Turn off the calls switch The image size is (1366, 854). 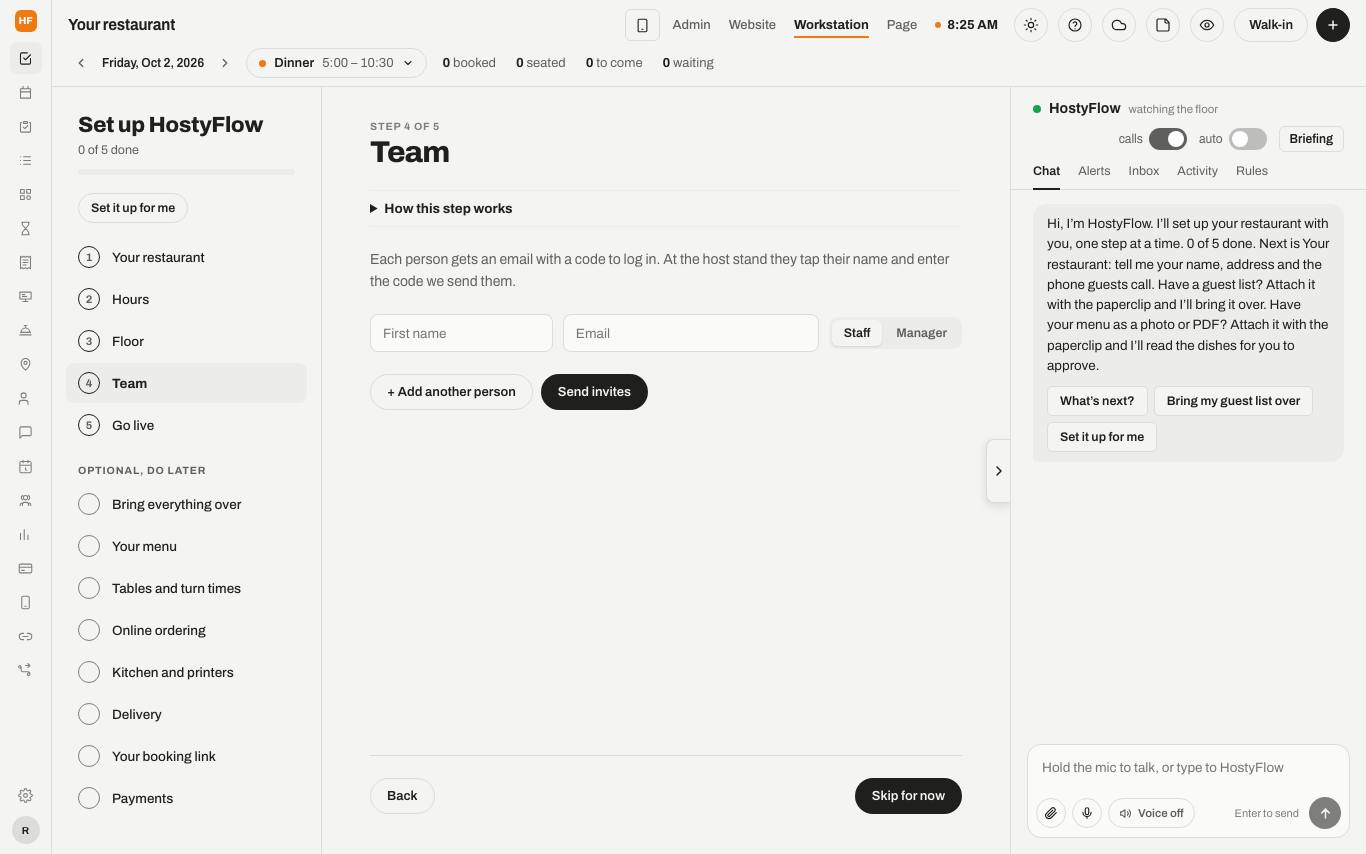click(x=1167, y=139)
